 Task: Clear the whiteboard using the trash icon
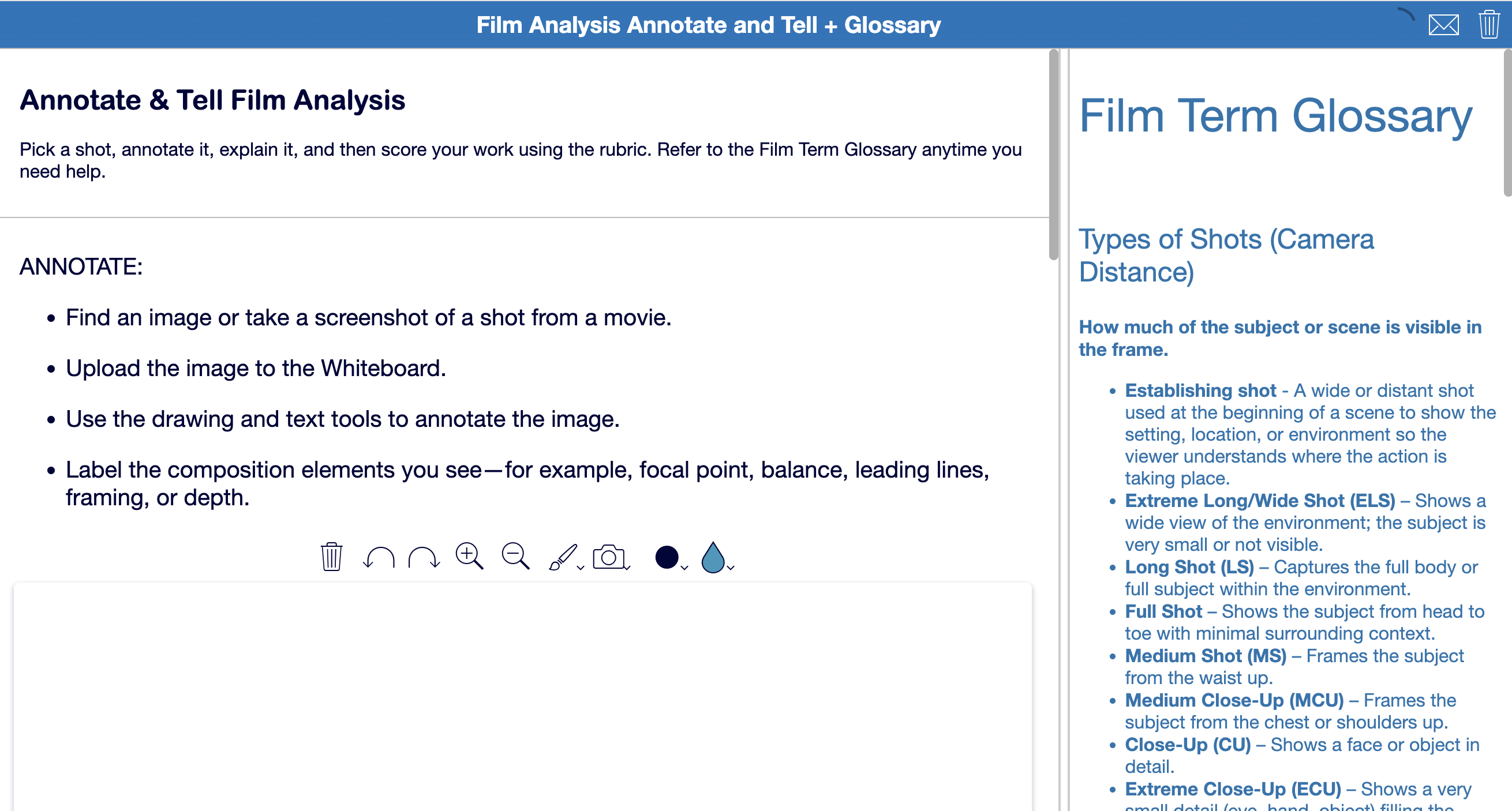331,557
